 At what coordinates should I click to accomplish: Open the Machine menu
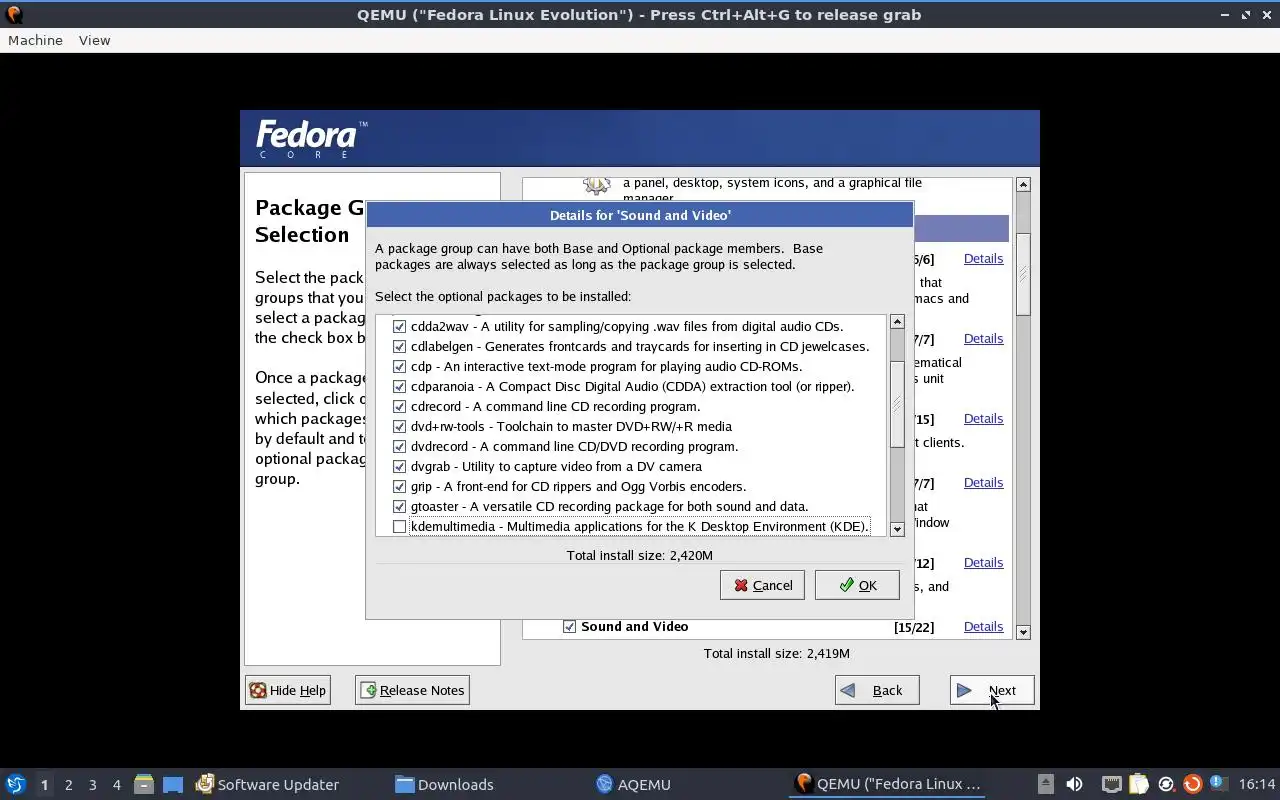pyautogui.click(x=35, y=40)
